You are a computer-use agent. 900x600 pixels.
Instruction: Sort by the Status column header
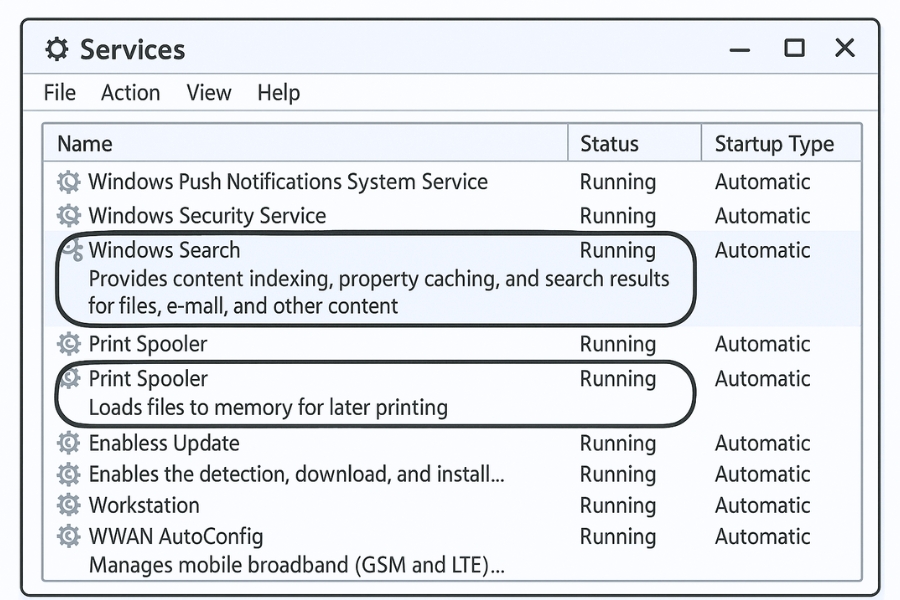click(x=609, y=144)
